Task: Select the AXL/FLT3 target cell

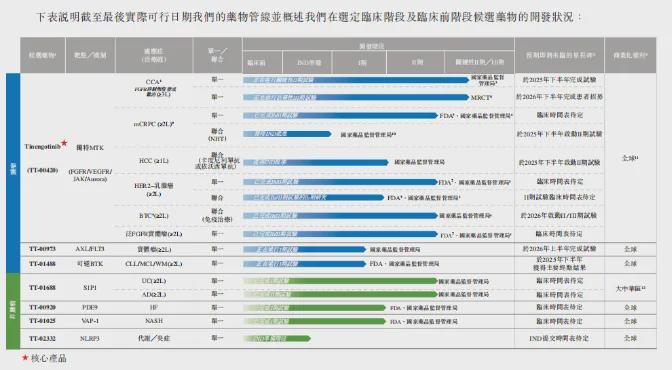Action: pyautogui.click(x=90, y=249)
